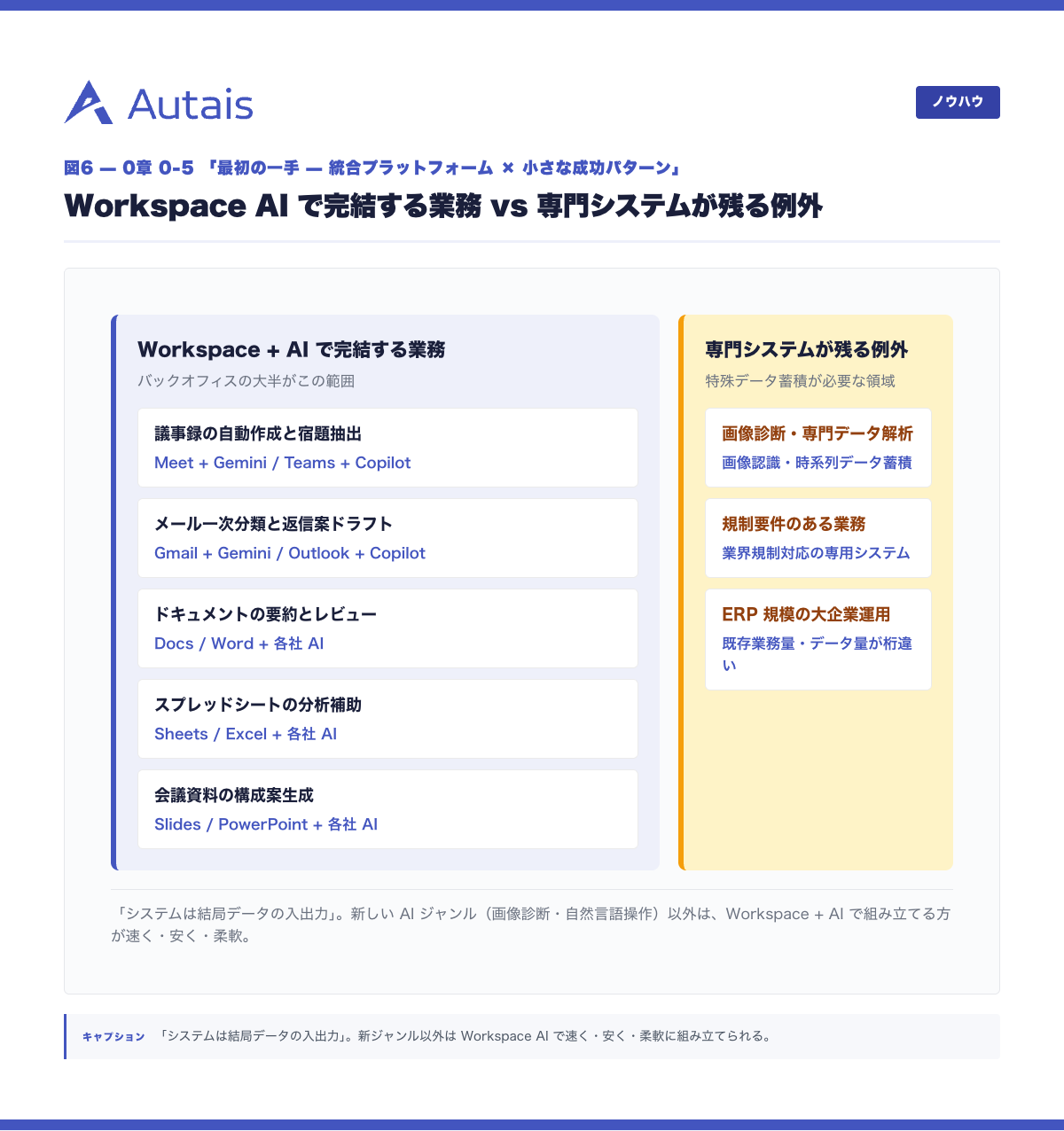Click Docs / Word + 各社 AI text
Screen dimensions: 1064x1131
click(x=239, y=643)
